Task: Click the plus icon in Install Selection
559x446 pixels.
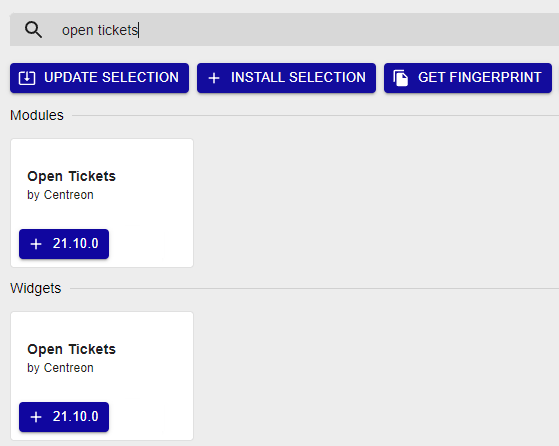Action: (214, 78)
